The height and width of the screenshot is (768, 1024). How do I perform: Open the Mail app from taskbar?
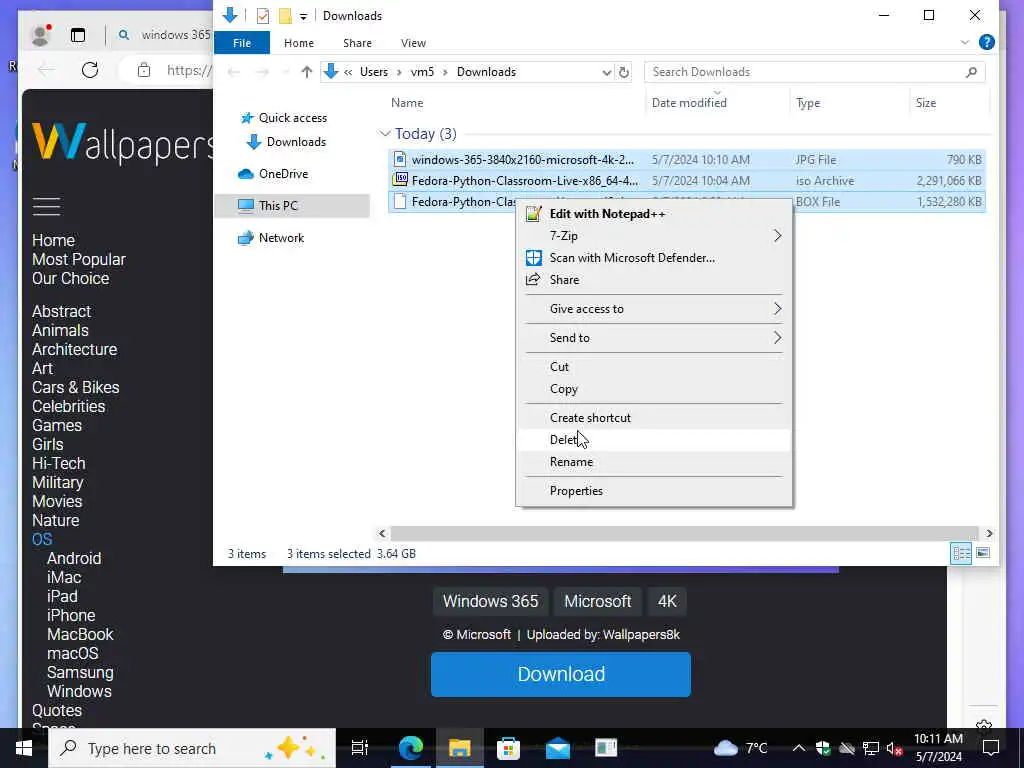pyautogui.click(x=558, y=748)
